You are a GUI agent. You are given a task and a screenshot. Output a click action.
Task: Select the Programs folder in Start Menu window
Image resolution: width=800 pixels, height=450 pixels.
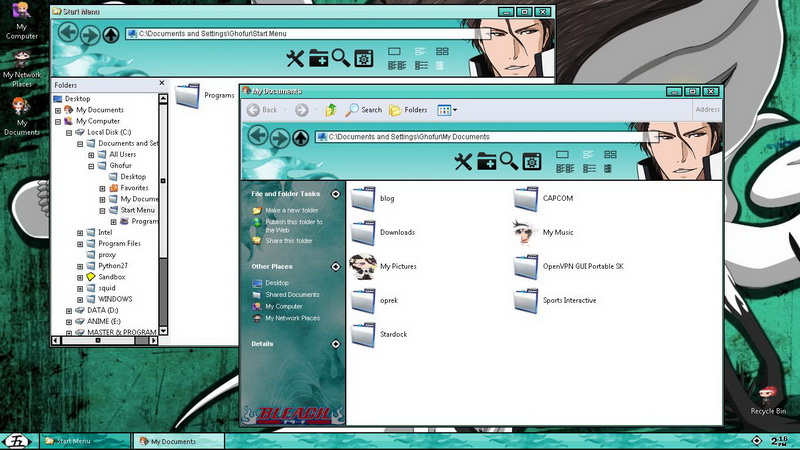click(x=205, y=95)
